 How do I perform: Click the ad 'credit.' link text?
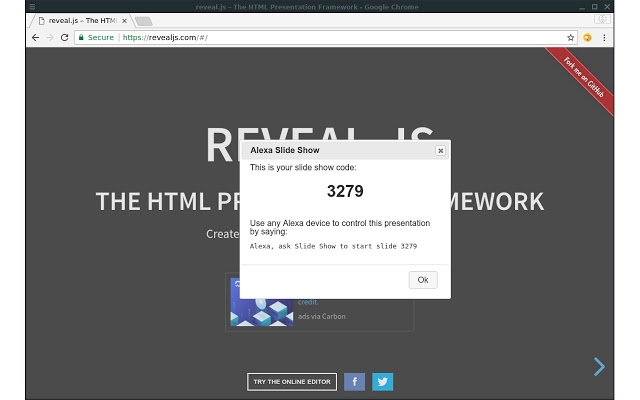click(x=308, y=302)
